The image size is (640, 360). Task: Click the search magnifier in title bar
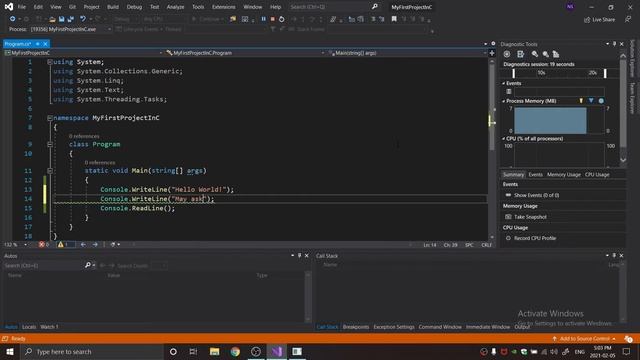(x=375, y=7)
